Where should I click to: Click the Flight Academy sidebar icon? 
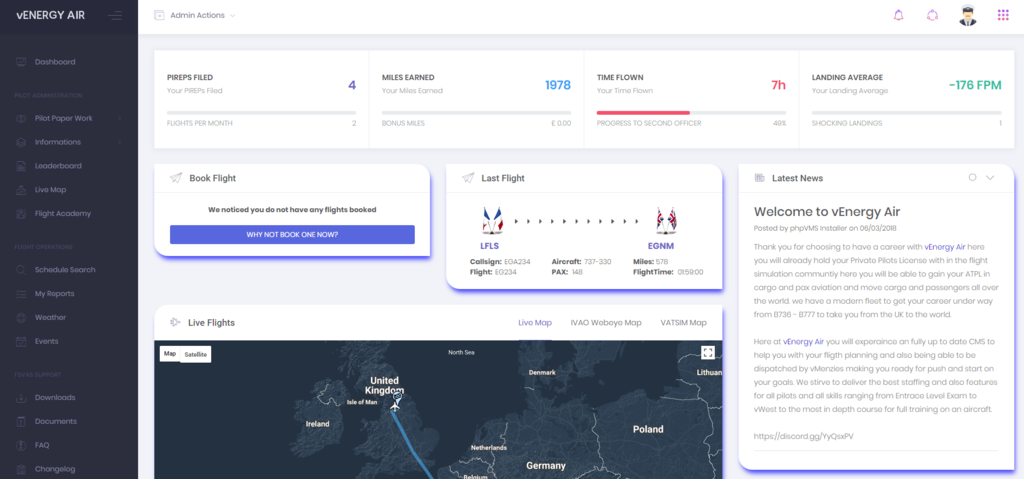click(21, 214)
